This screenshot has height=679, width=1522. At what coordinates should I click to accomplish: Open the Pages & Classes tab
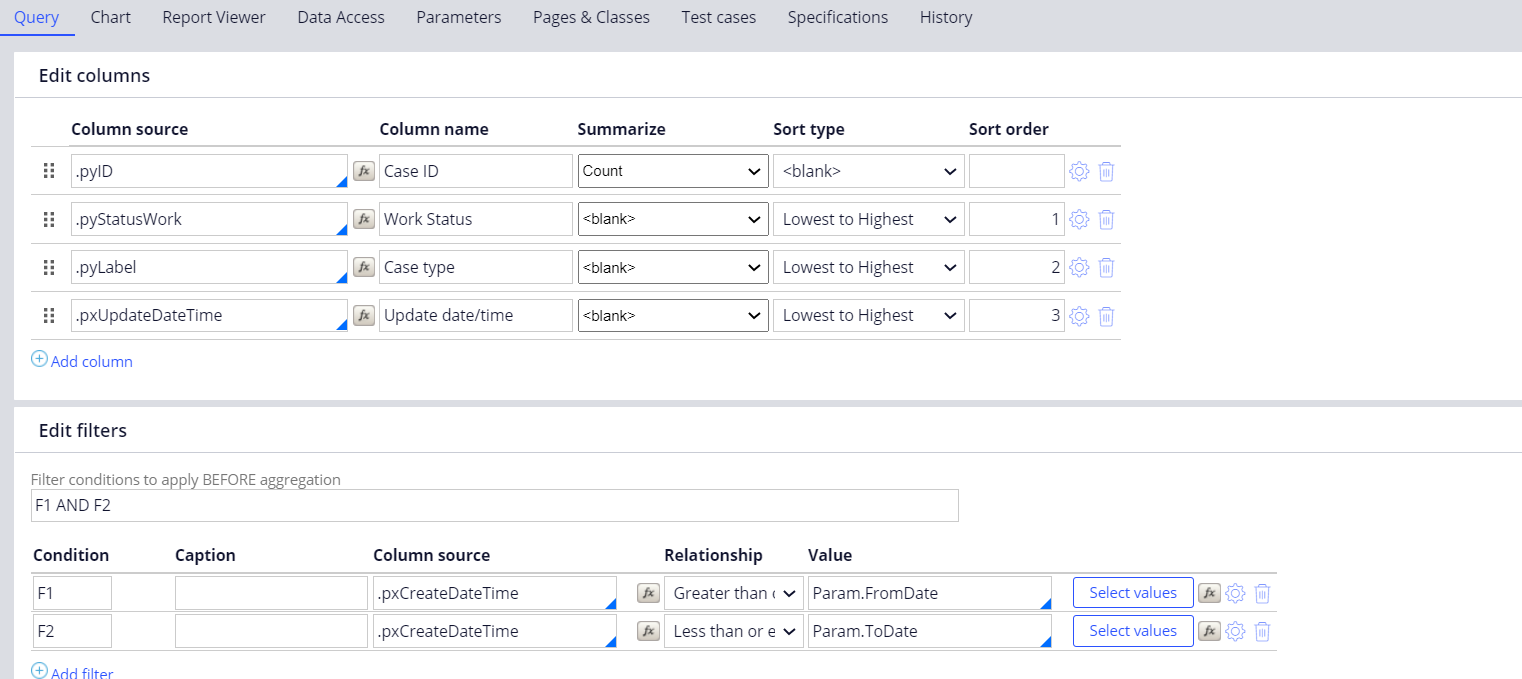click(x=591, y=17)
